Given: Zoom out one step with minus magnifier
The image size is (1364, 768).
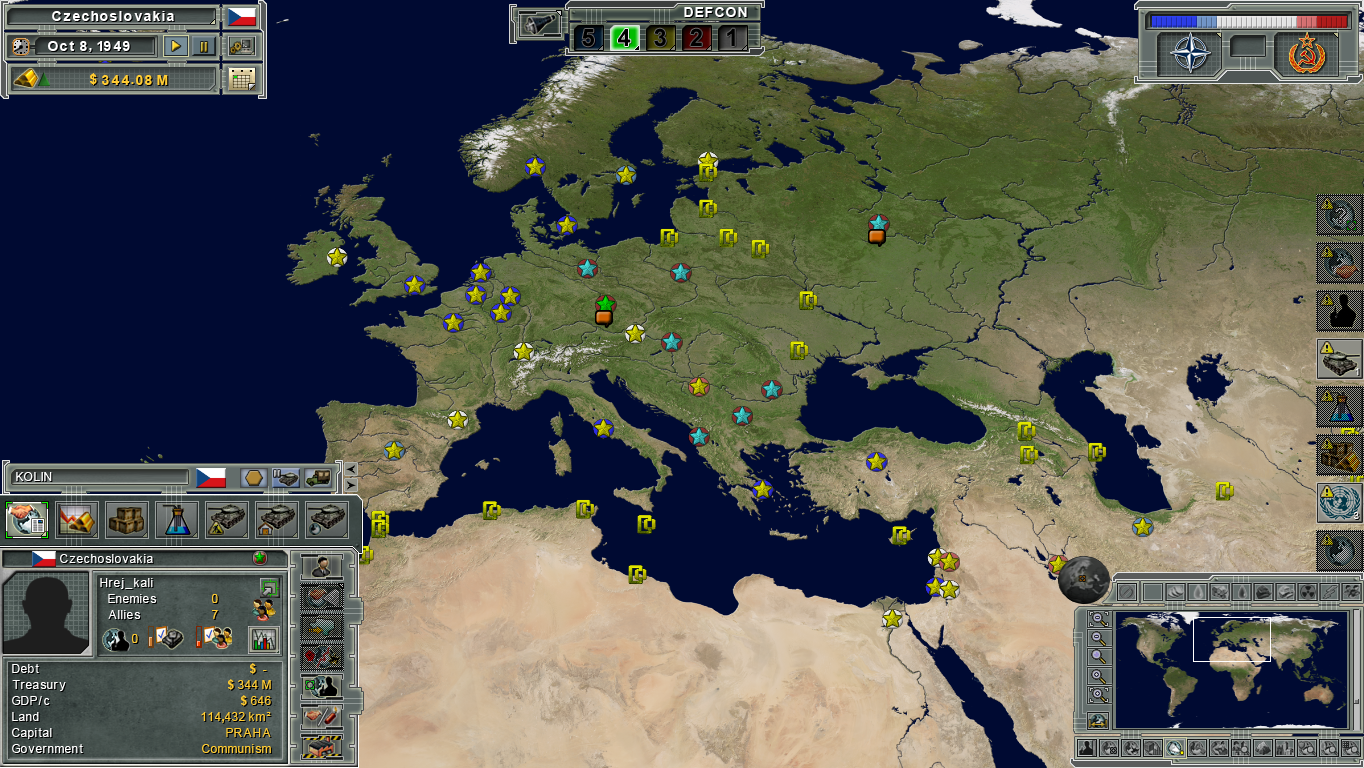Looking at the screenshot, I should coord(1098,638).
